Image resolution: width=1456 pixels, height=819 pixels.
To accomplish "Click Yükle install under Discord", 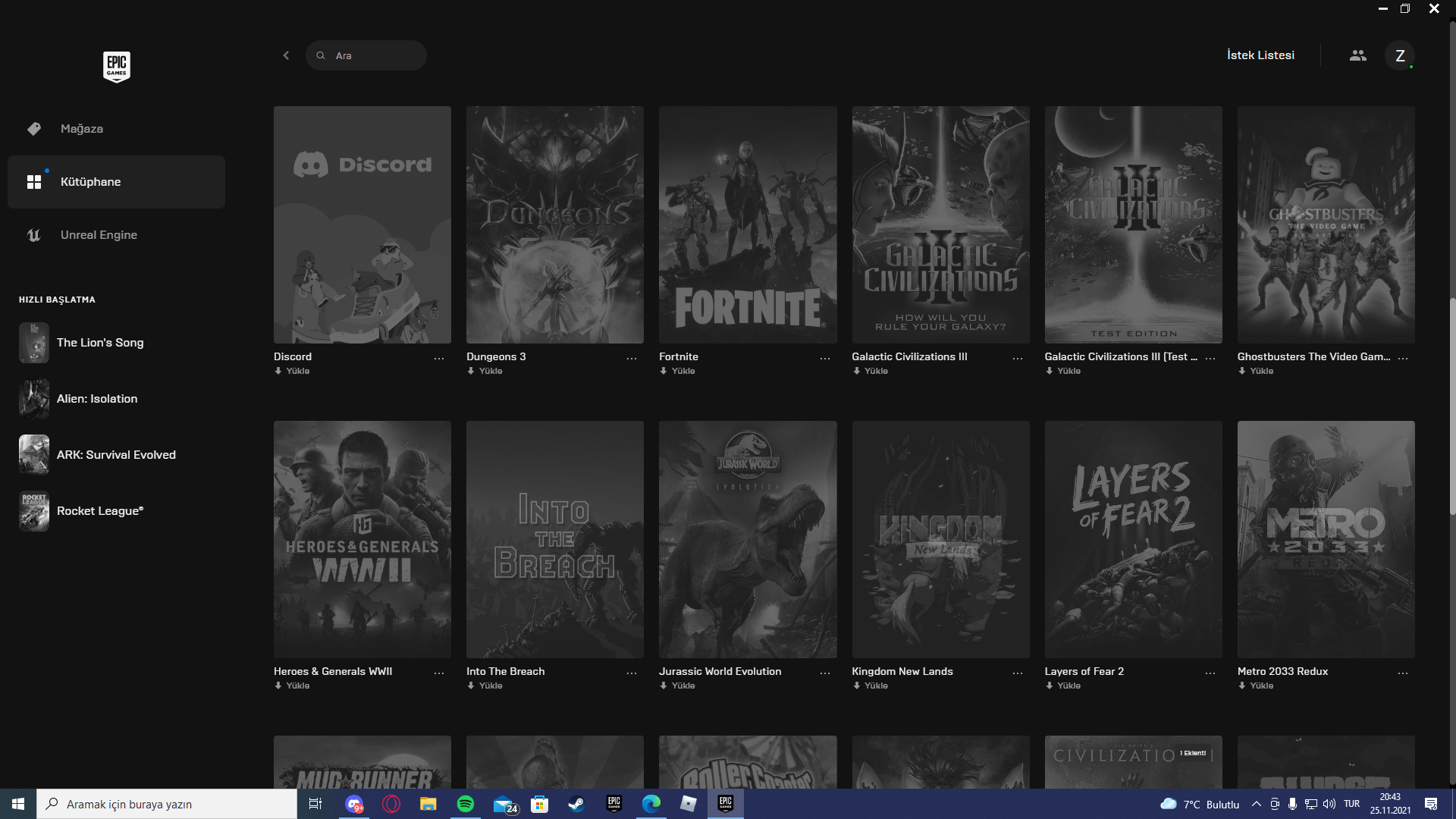I will (292, 371).
